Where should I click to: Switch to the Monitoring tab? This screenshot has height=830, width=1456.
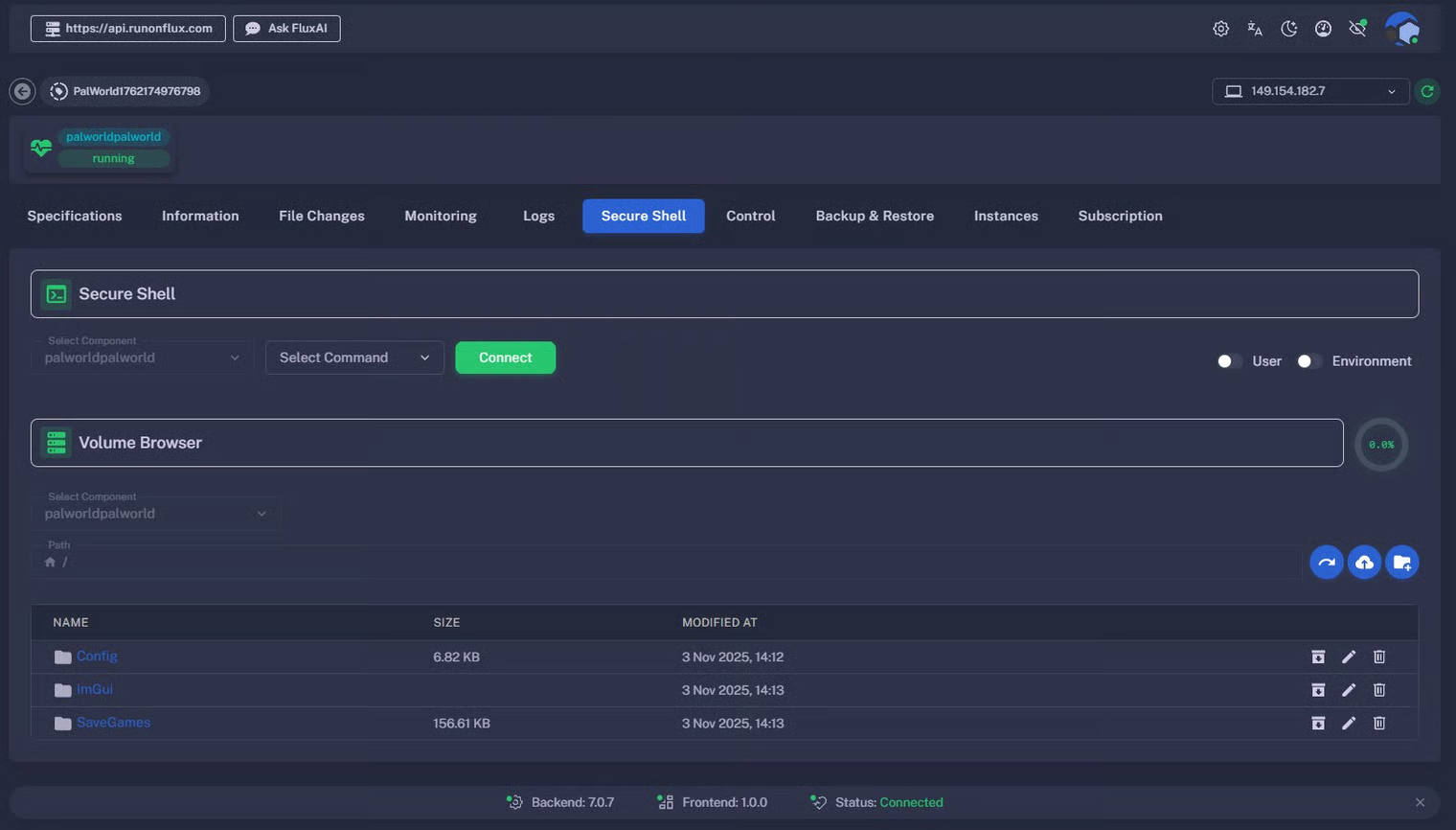440,217
